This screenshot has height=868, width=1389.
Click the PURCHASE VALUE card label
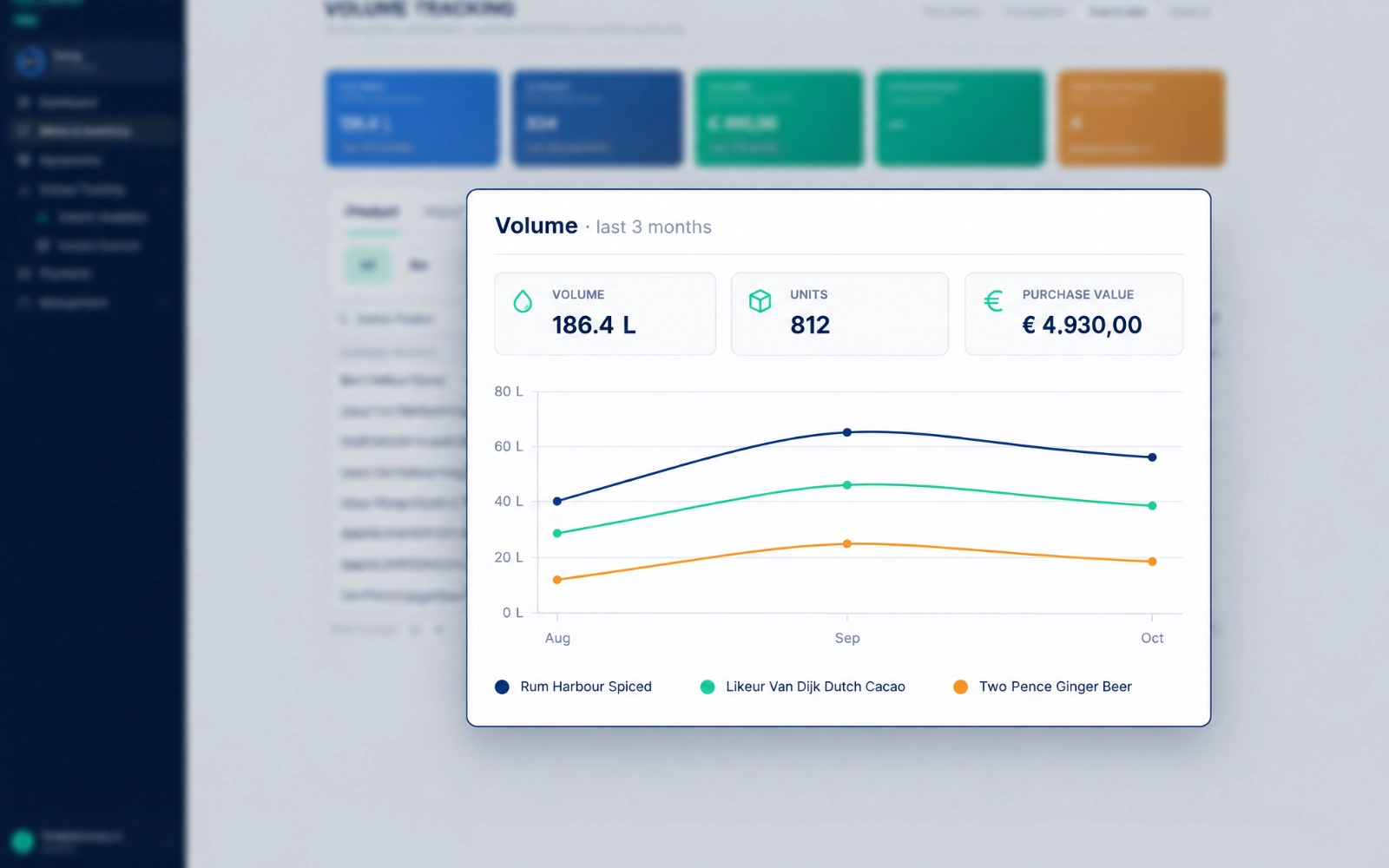click(x=1078, y=295)
